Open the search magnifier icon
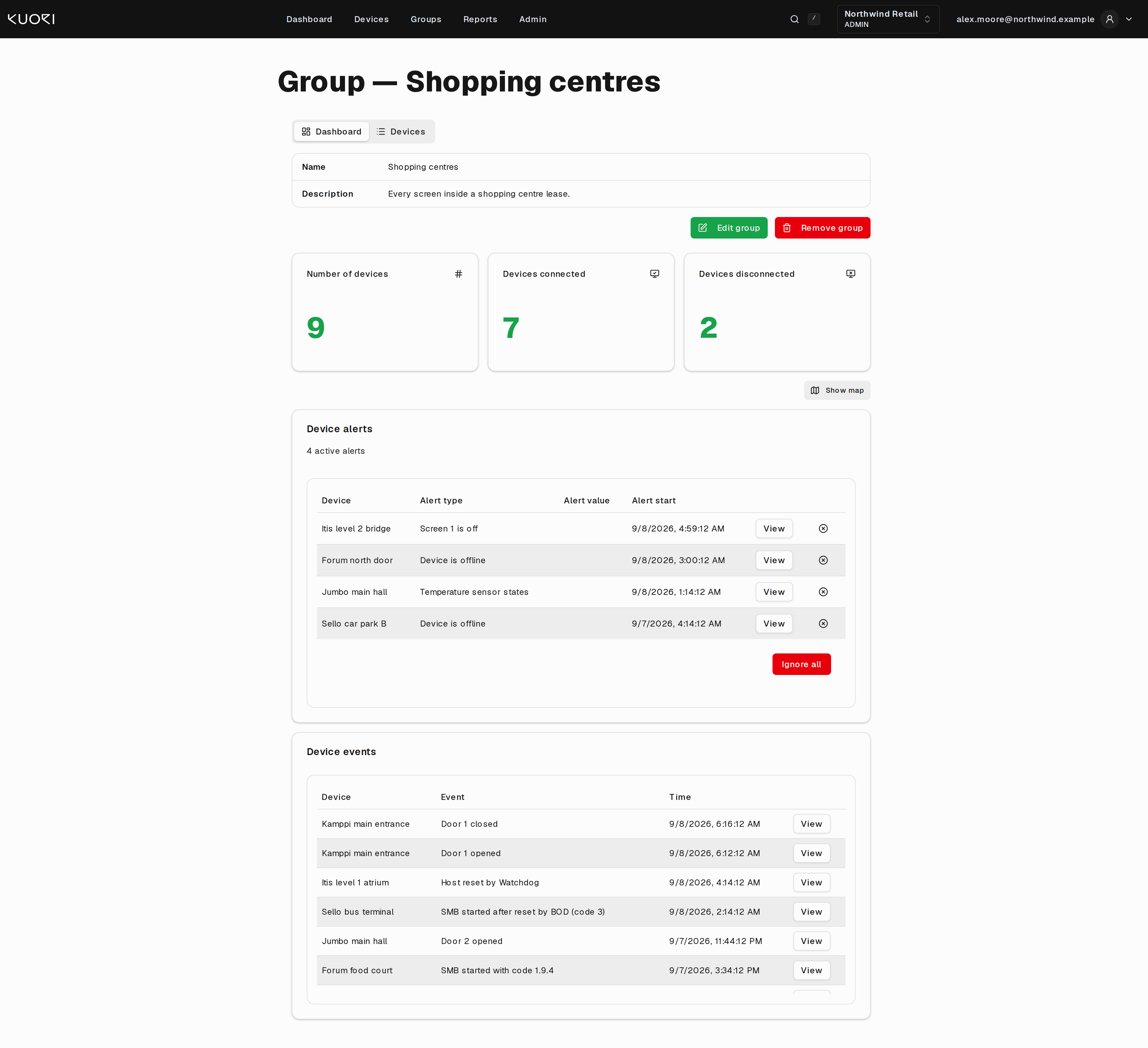 (794, 19)
